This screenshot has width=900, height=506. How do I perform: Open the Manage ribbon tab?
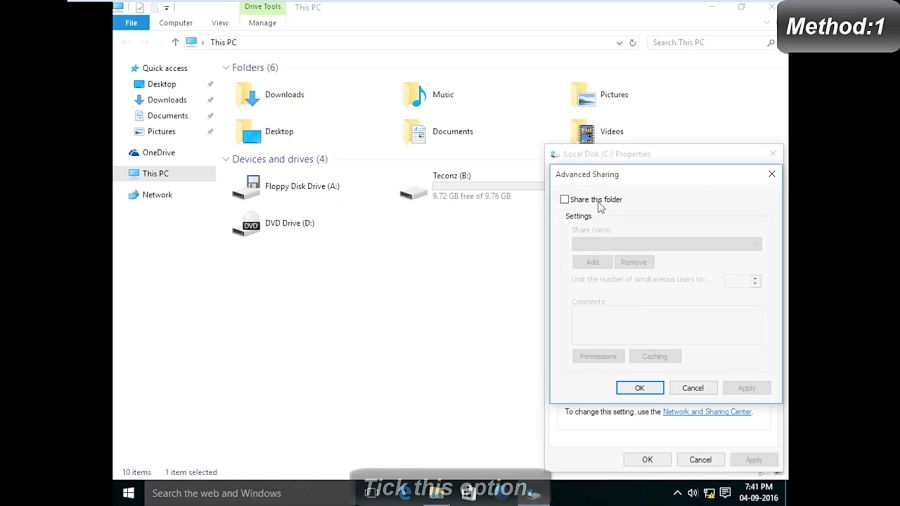(x=262, y=23)
